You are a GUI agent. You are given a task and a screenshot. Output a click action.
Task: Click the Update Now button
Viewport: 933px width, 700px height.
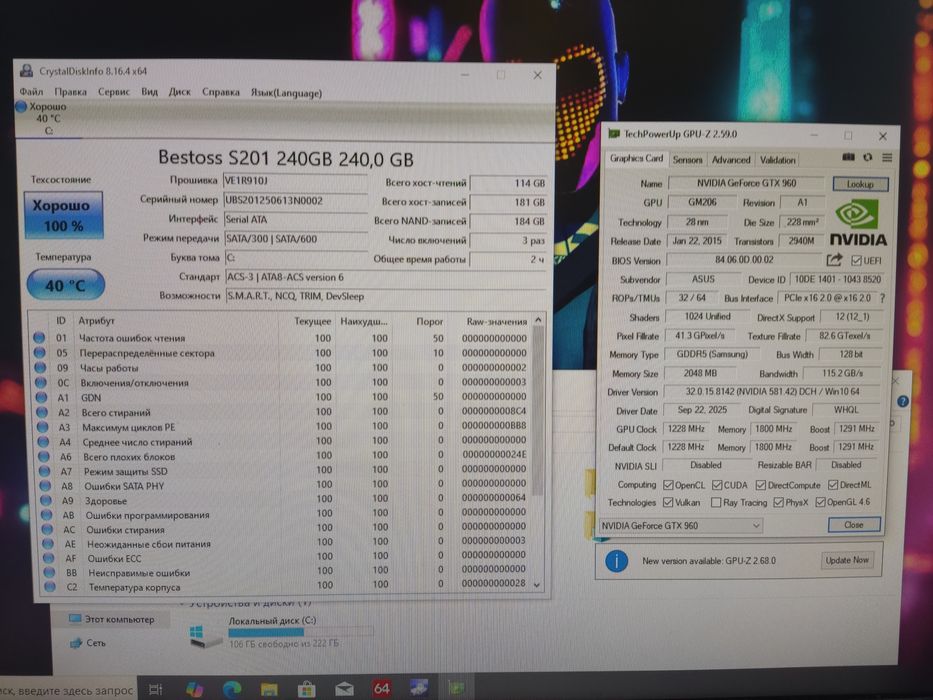[x=847, y=560]
